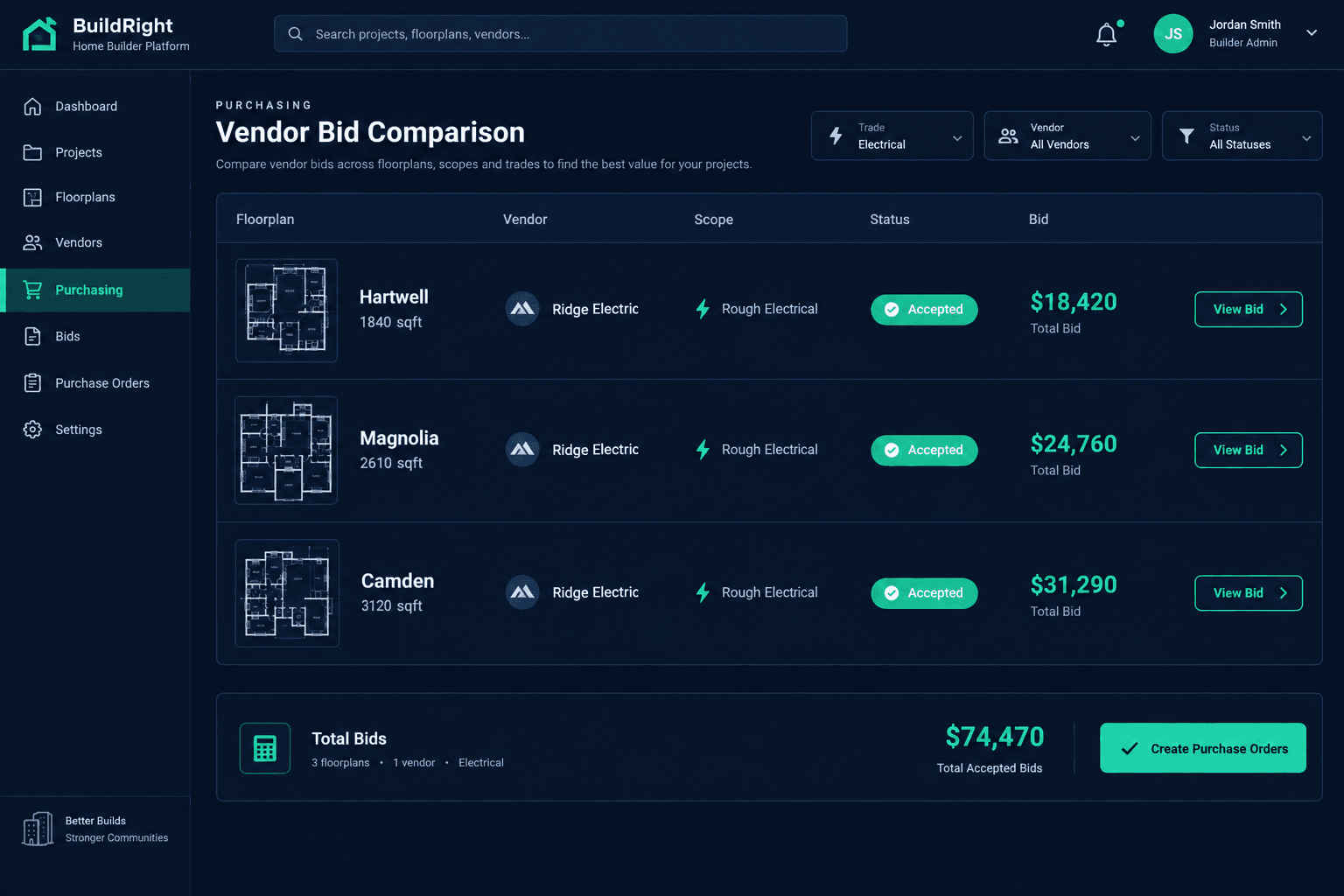Image resolution: width=1344 pixels, height=896 pixels.
Task: Click the search projects input field
Action: [x=561, y=33]
